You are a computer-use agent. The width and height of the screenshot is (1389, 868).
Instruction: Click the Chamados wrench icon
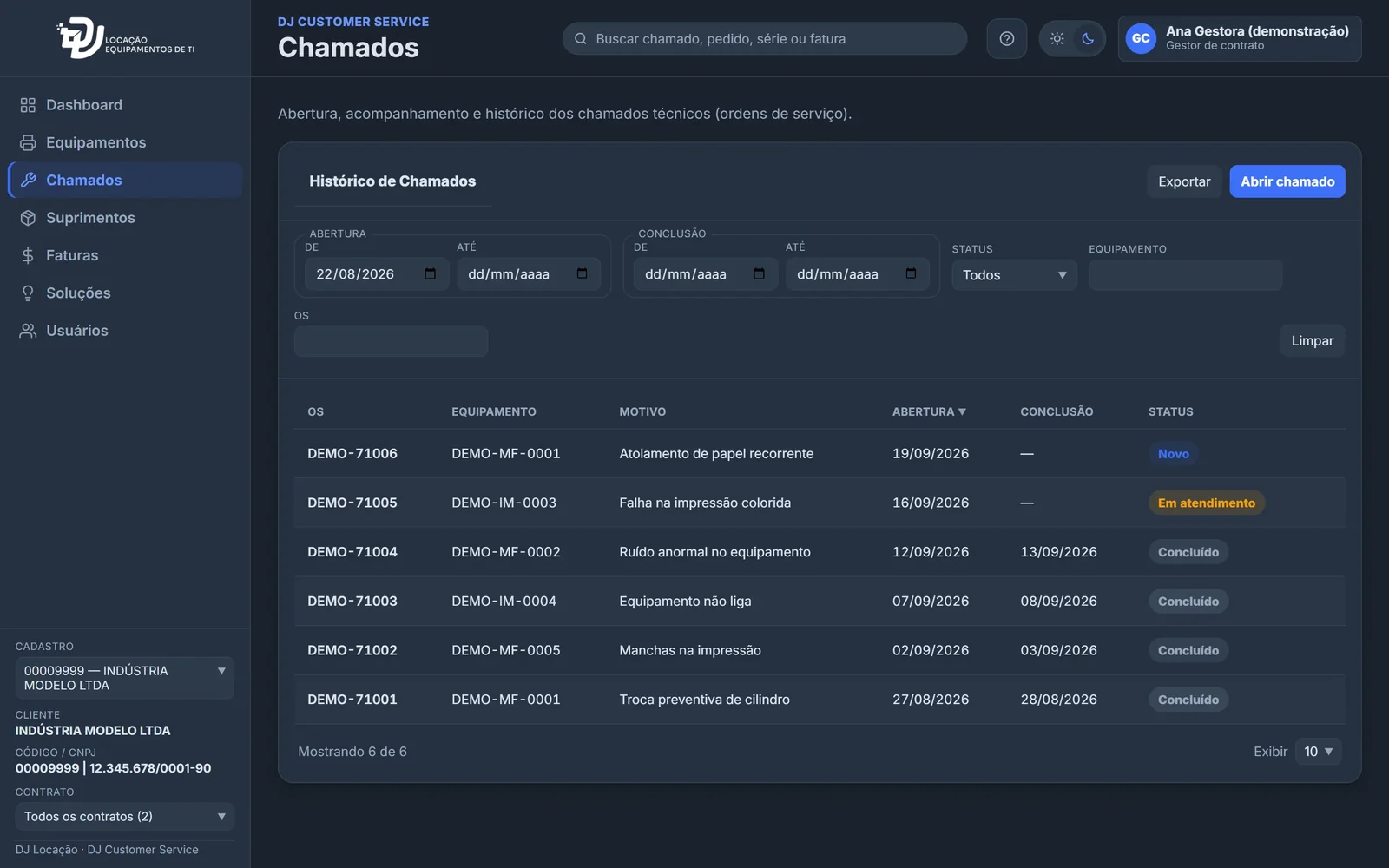28,180
